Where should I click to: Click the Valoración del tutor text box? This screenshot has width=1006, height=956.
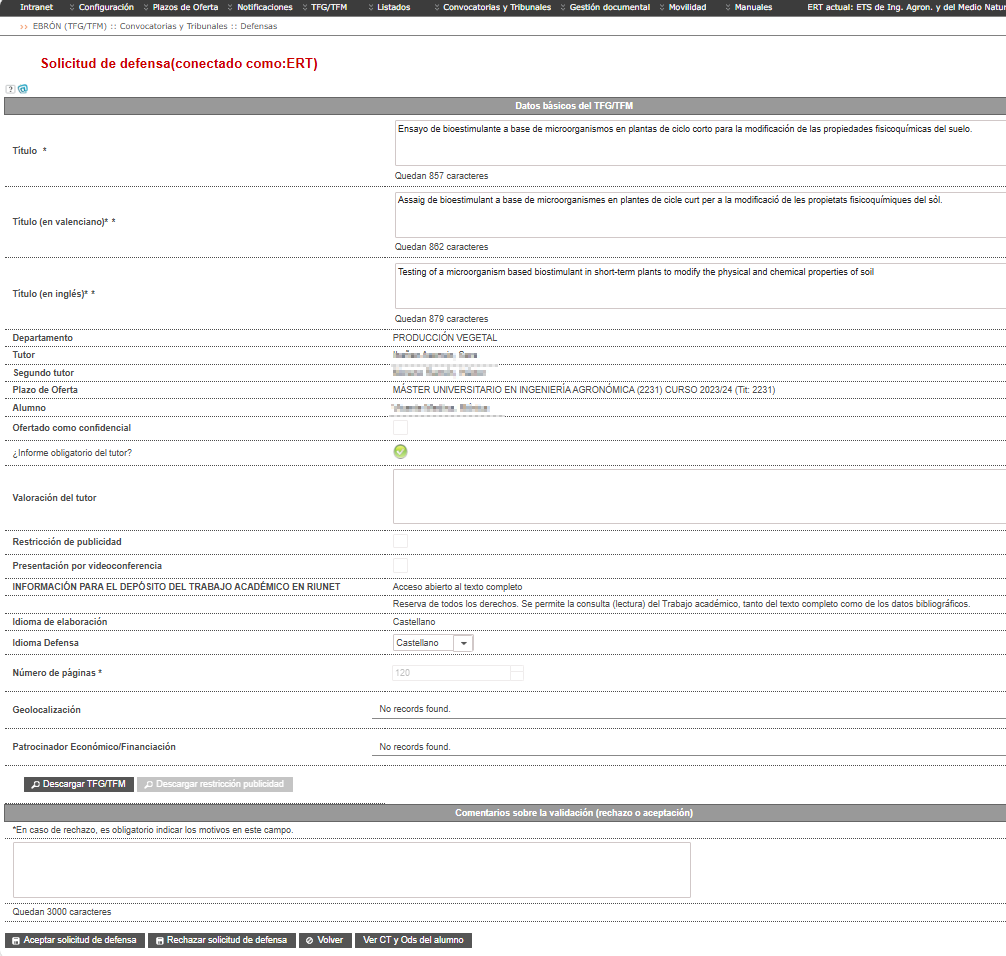click(x=699, y=497)
